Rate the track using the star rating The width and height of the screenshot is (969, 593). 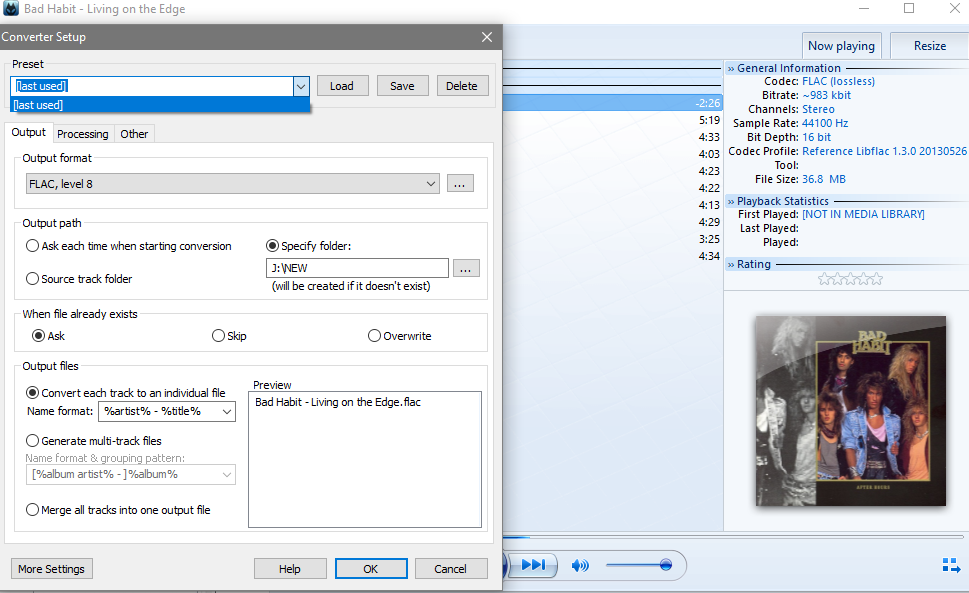[x=850, y=279]
